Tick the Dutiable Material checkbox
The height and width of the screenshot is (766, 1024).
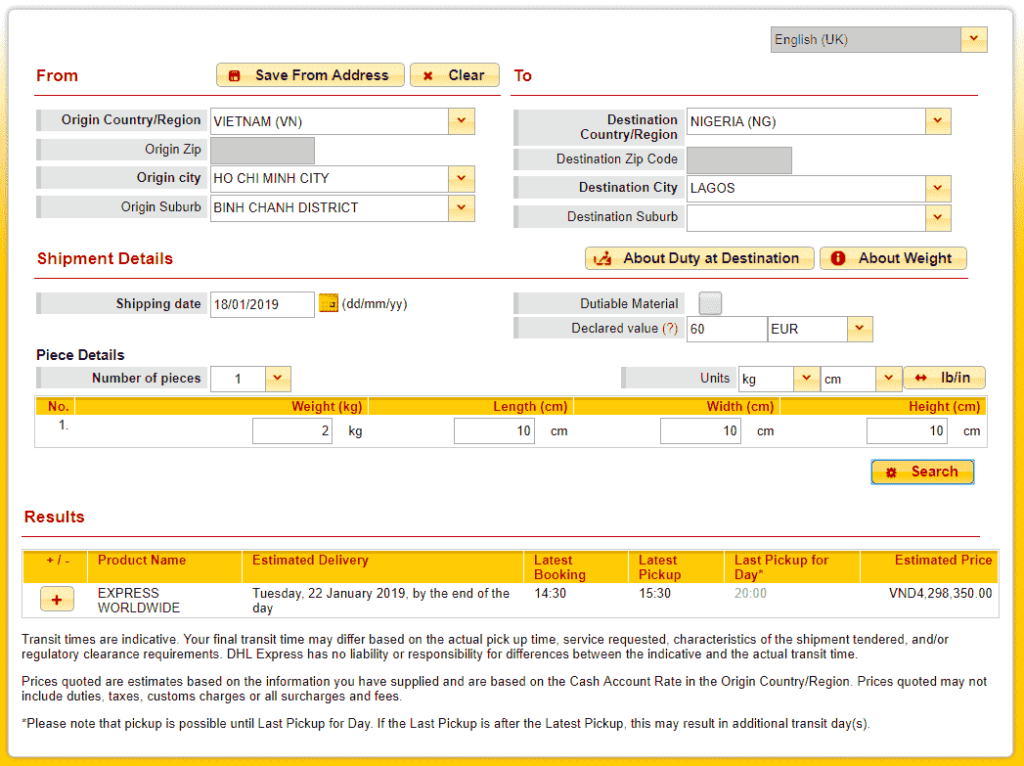[711, 303]
